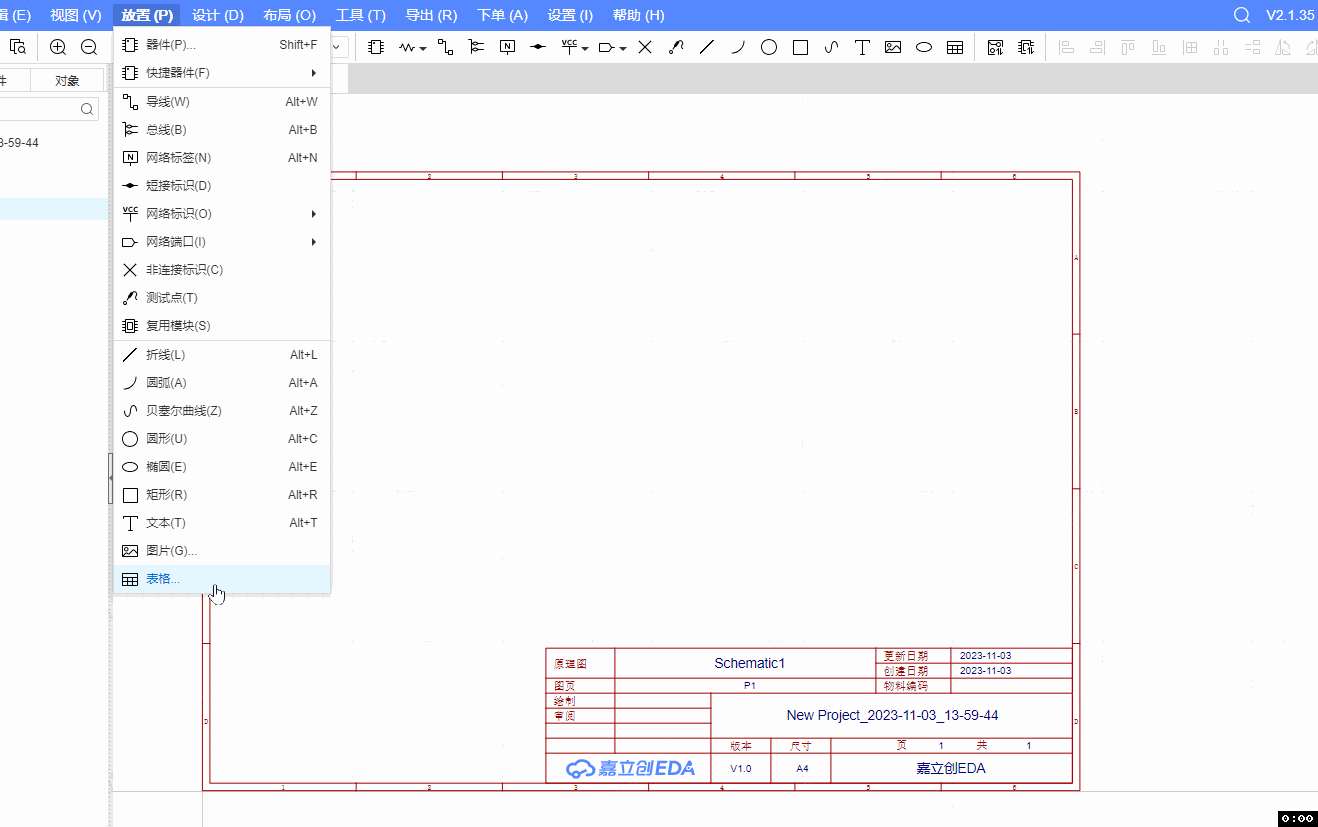Click the find/search document toolbar icon

(x=18, y=47)
